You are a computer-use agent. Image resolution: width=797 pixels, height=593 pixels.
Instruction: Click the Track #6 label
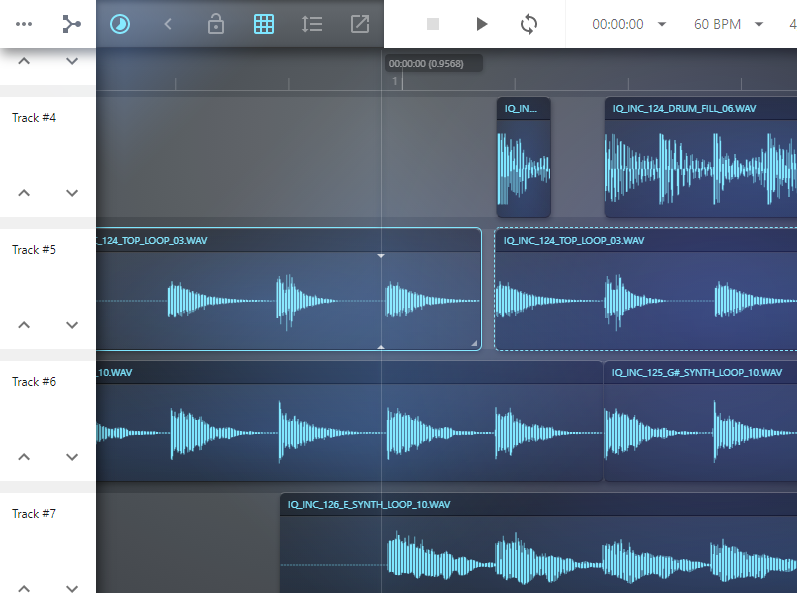(34, 382)
